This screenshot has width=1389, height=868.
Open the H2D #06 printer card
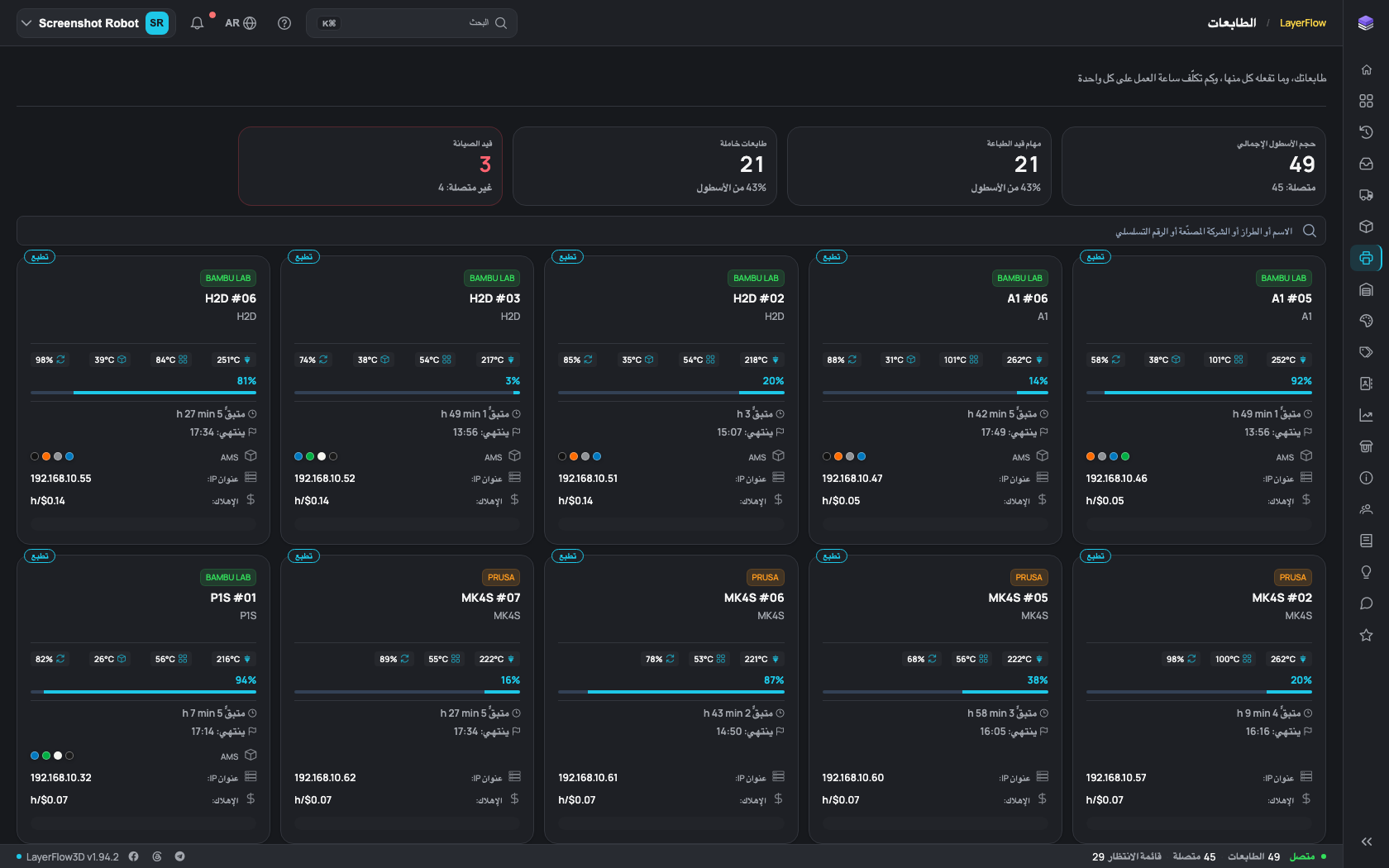click(143, 400)
